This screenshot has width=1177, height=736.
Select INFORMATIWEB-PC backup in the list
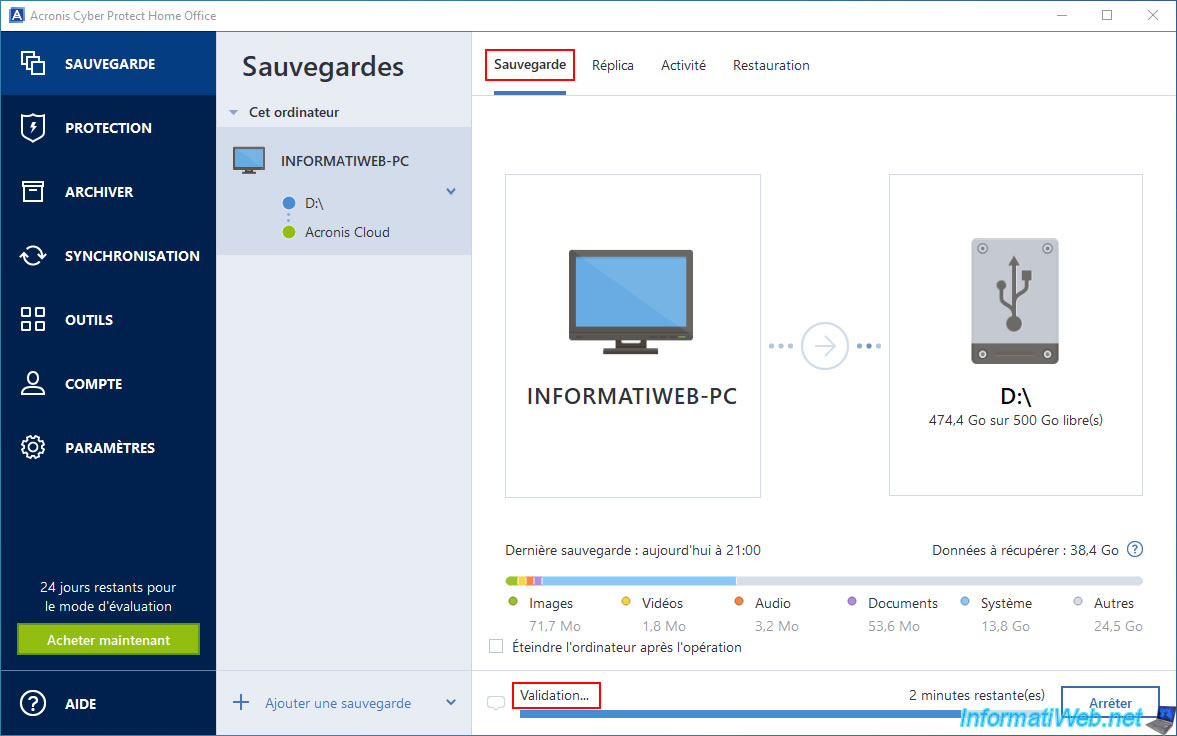(x=345, y=161)
